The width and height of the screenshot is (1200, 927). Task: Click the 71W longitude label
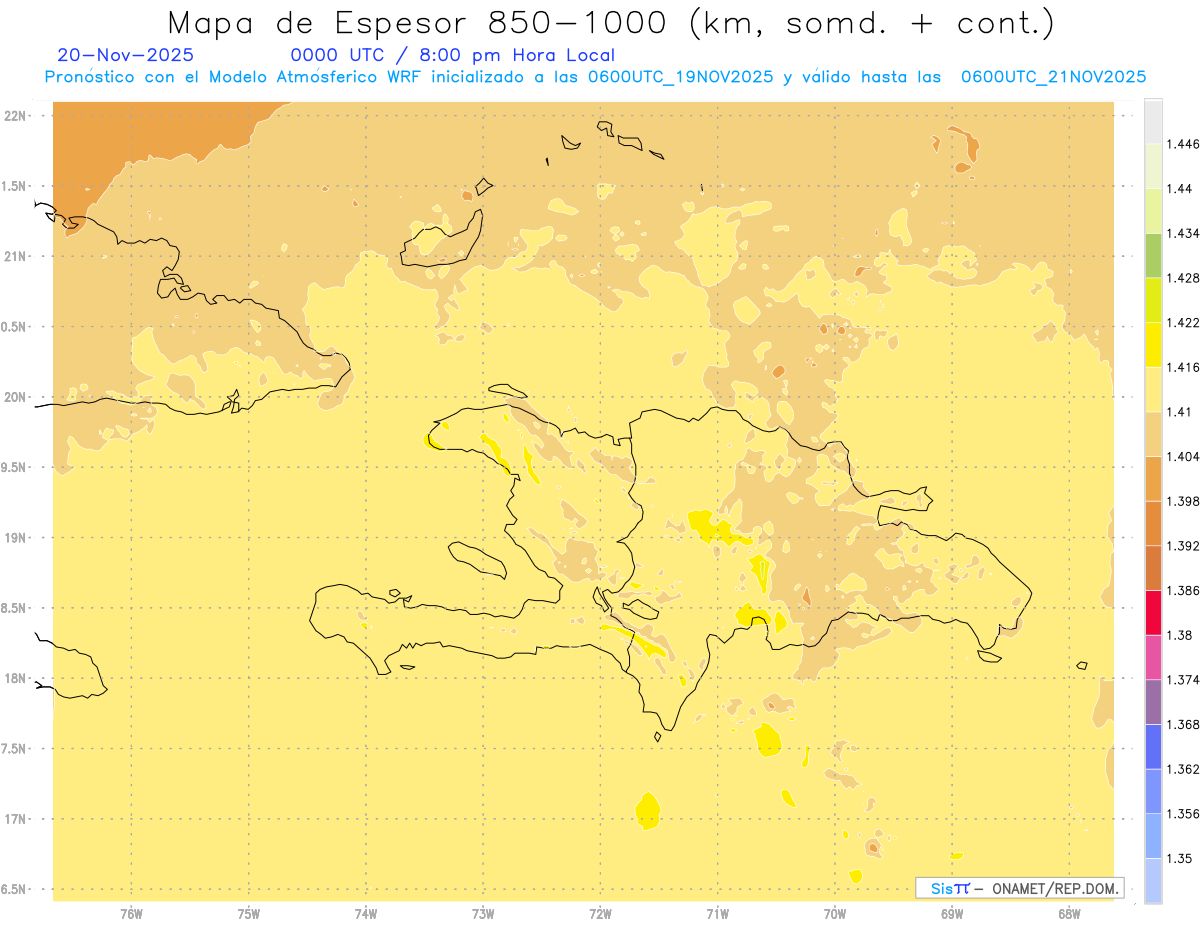[717, 914]
